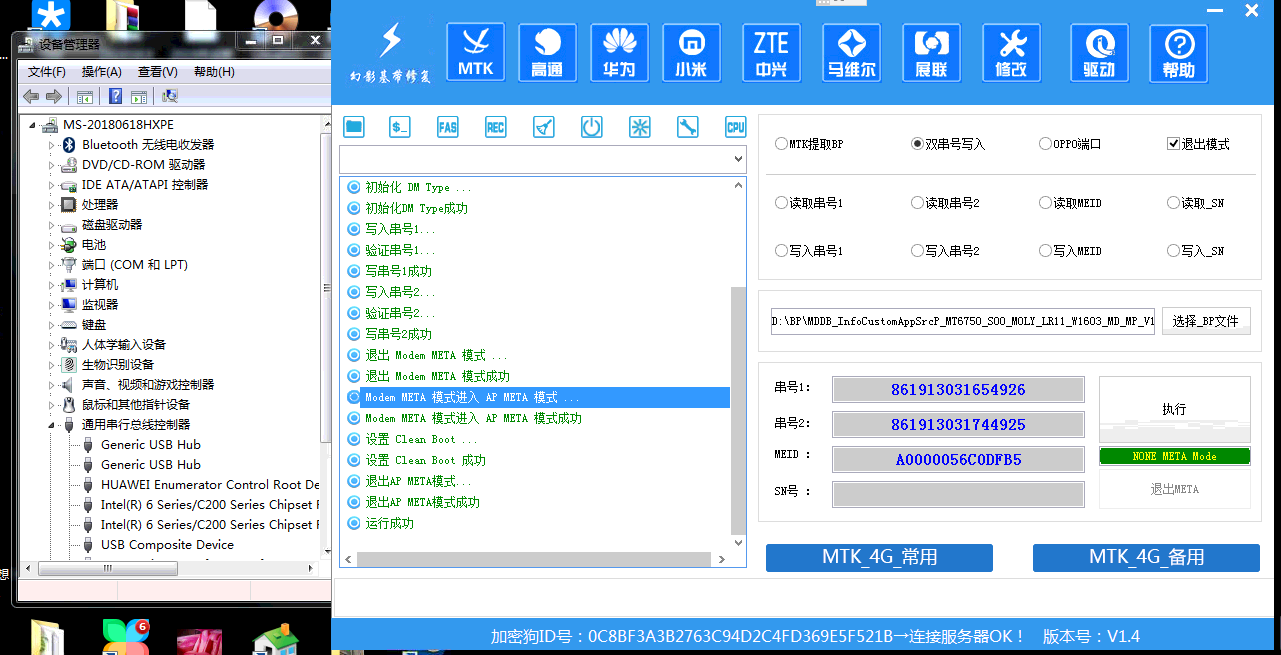Open the 展联 module
This screenshot has width=1281, height=655.
[x=931, y=52]
